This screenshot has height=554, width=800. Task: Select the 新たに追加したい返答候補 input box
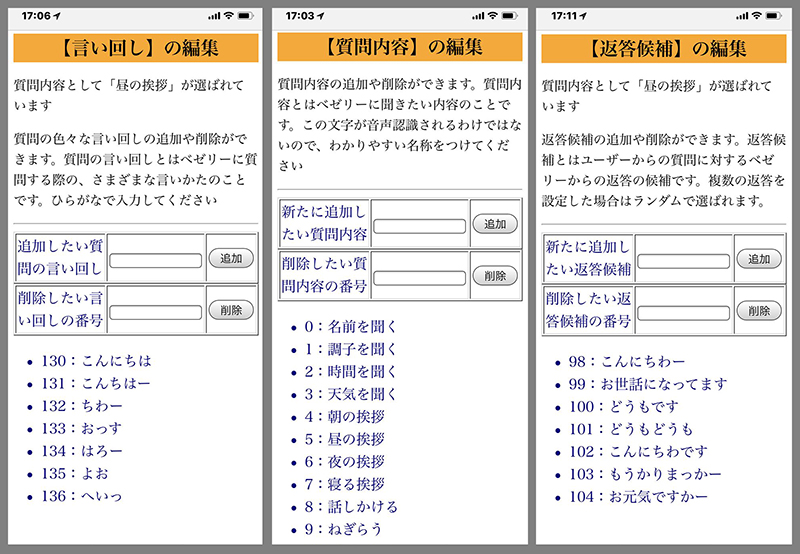683,260
